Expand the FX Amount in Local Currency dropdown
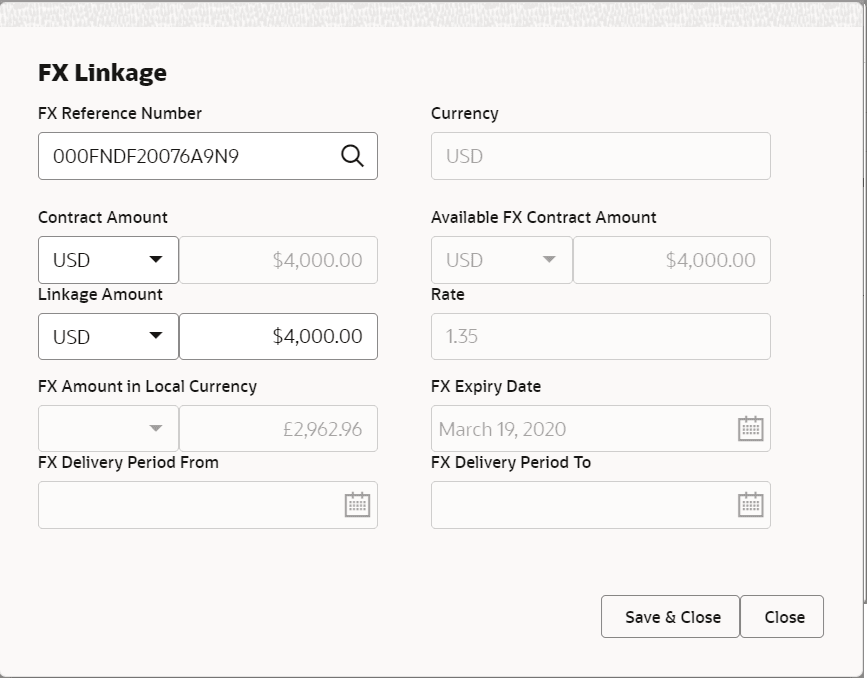Image resolution: width=867 pixels, height=678 pixels. pyautogui.click(x=155, y=428)
